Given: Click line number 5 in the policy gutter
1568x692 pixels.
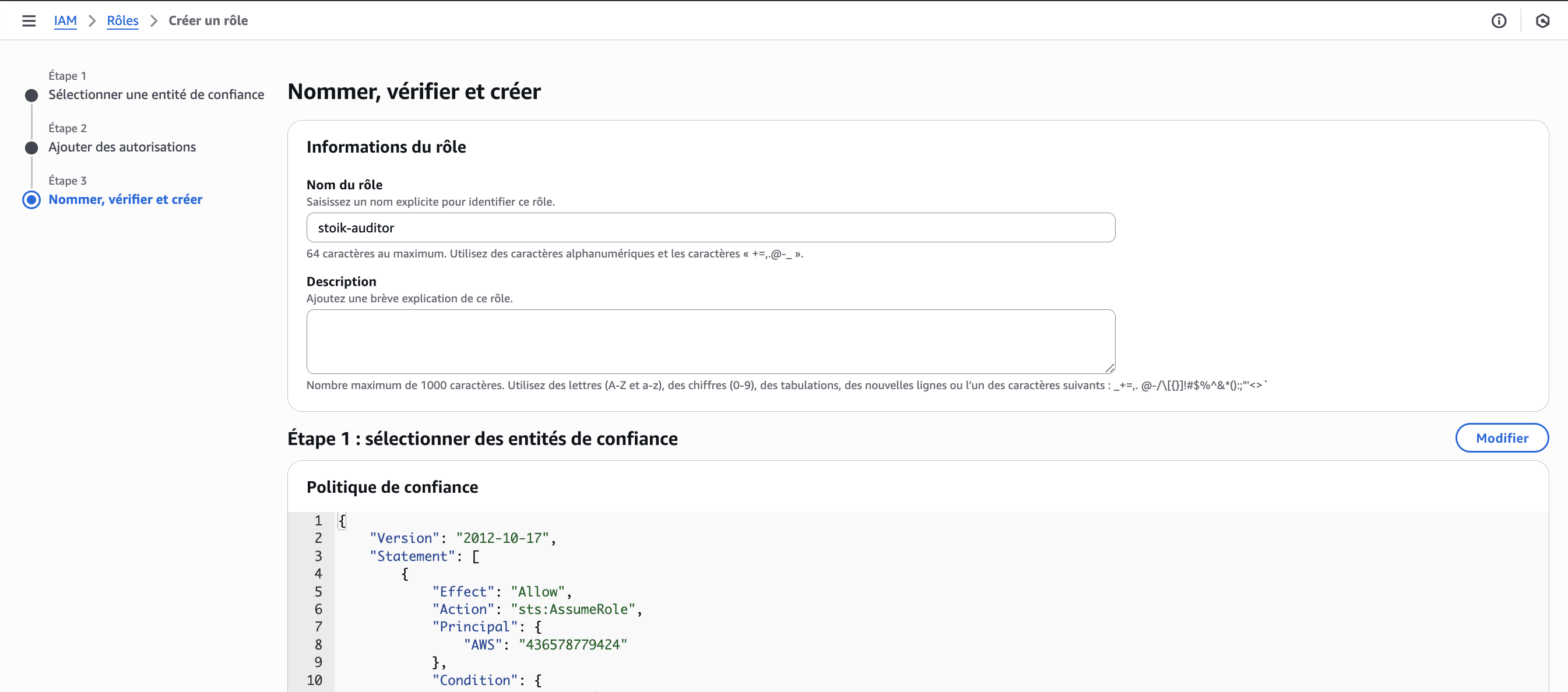Looking at the screenshot, I should 318,592.
